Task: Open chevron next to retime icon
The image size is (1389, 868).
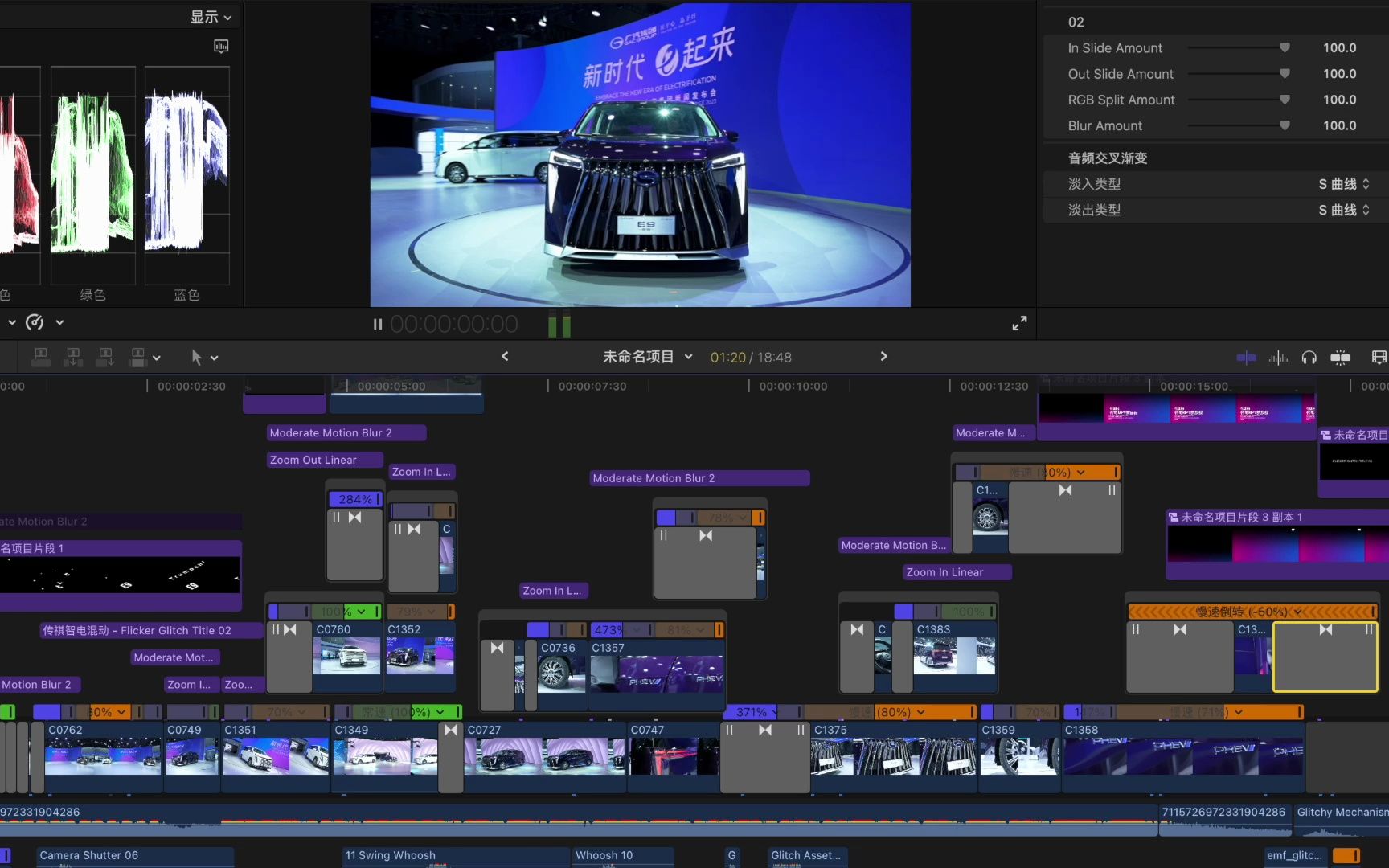Action: tap(59, 322)
